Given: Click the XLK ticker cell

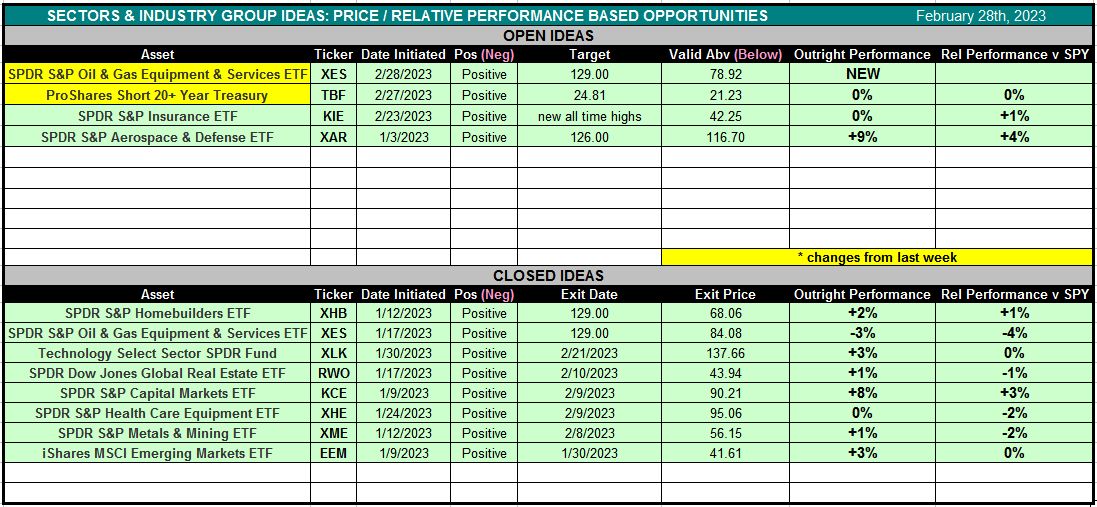Looking at the screenshot, I should coord(333,353).
